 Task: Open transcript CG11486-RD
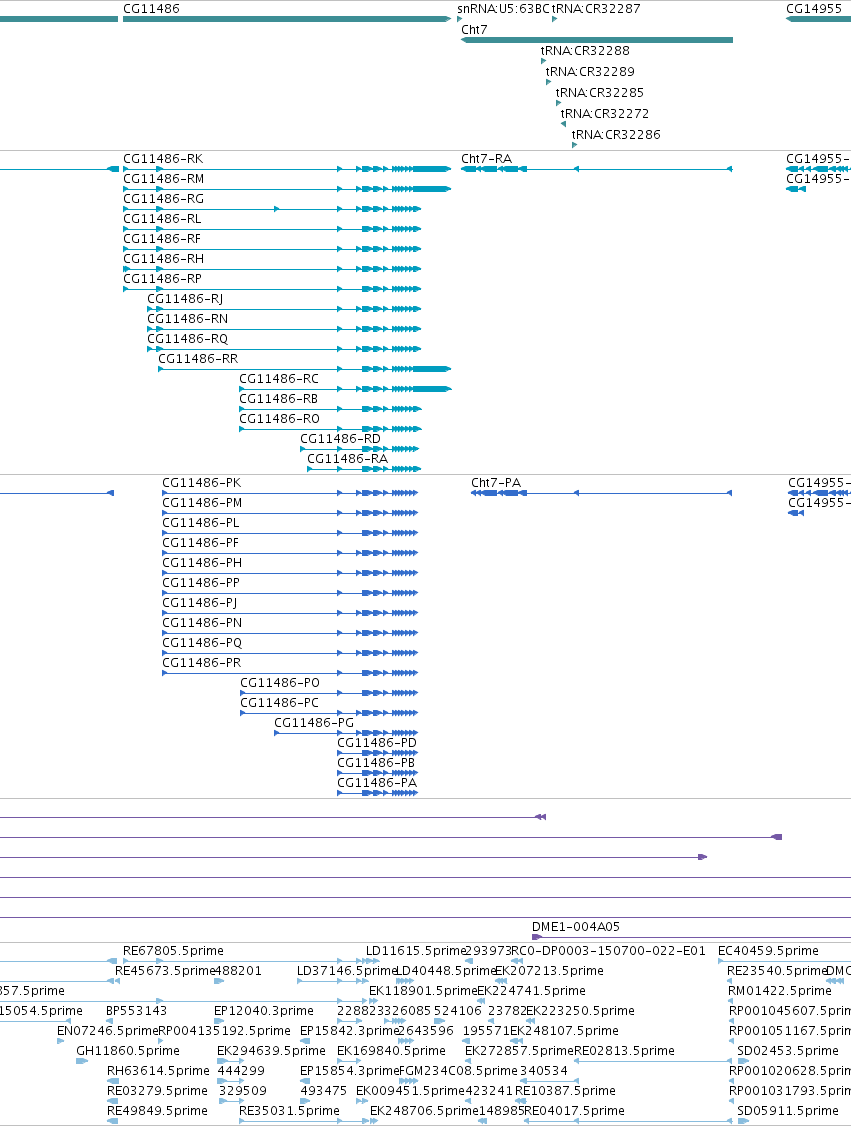click(x=340, y=439)
